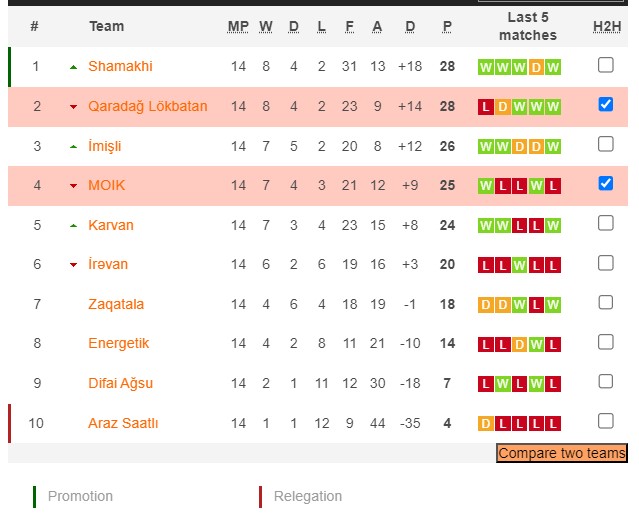The height and width of the screenshot is (519, 639).
Task: Click the red down arrow beside MOIK
Action: coord(73,186)
